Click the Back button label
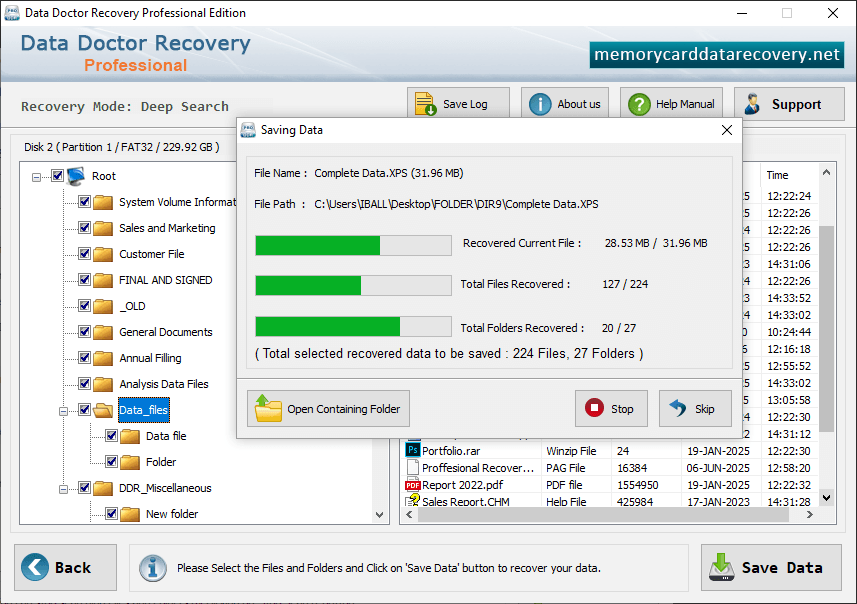The height and width of the screenshot is (604, 857). (73, 567)
